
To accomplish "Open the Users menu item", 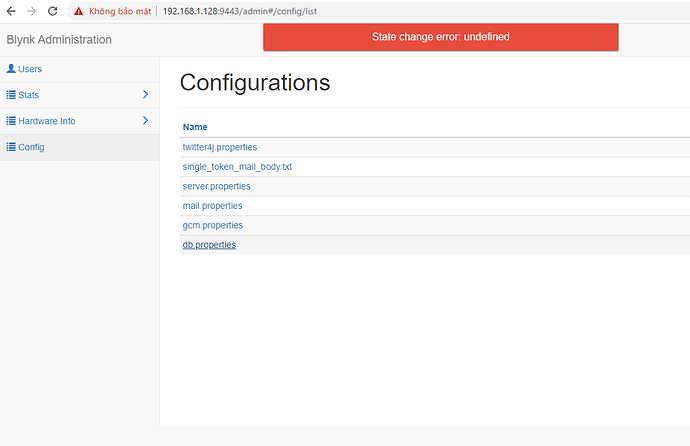I will coord(80,69).
